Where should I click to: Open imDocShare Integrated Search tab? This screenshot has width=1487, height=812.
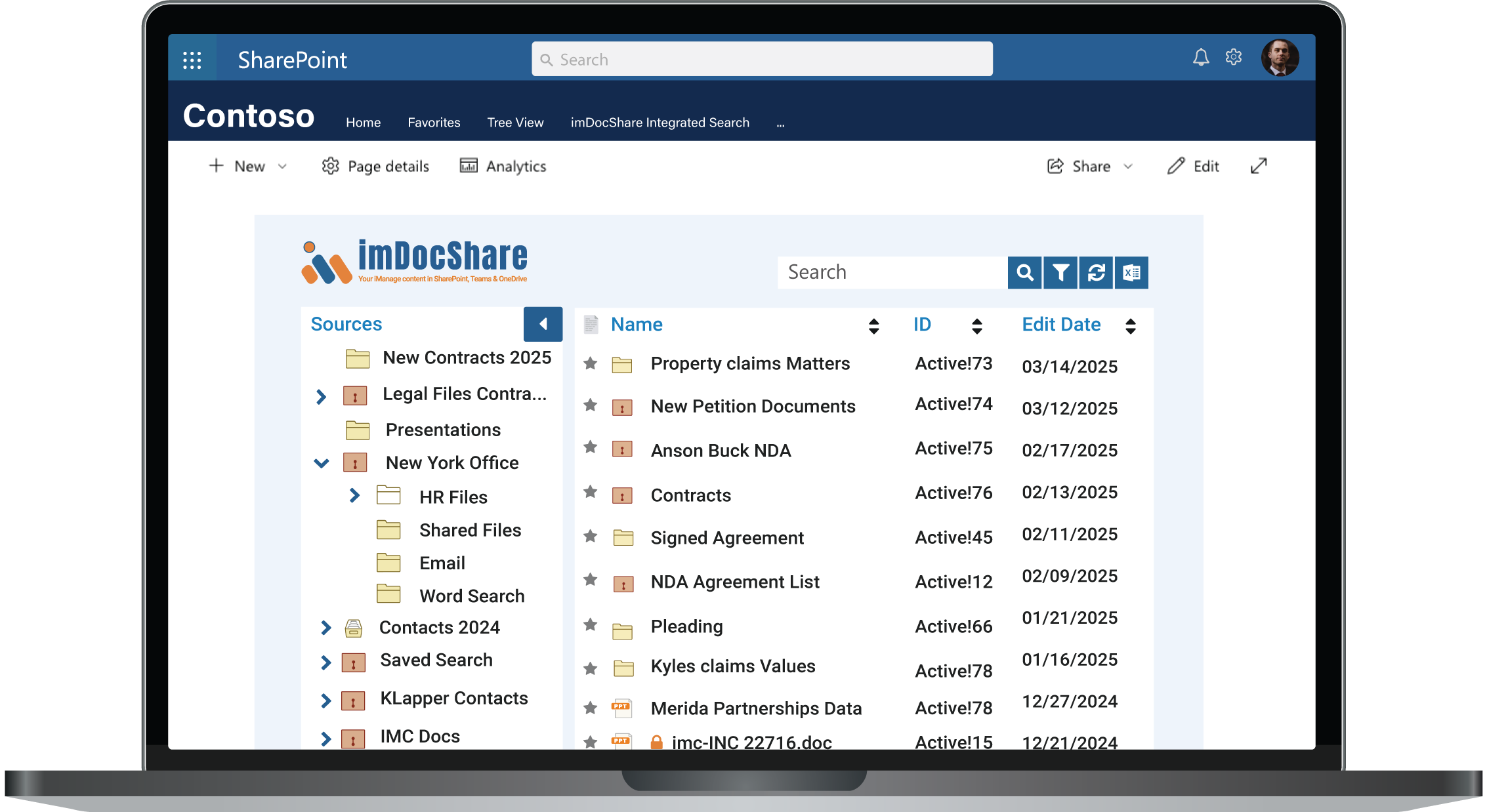pyautogui.click(x=660, y=123)
